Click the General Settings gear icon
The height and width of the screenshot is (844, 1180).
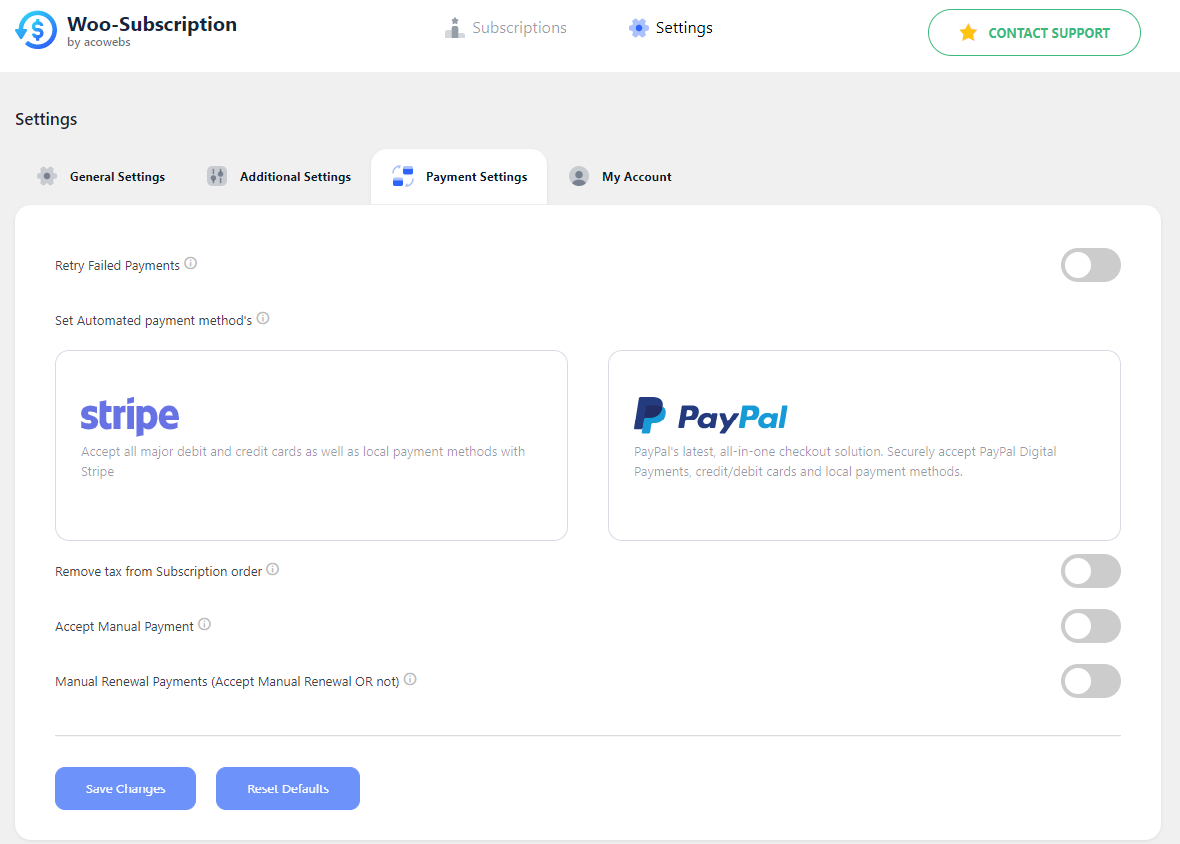point(47,176)
